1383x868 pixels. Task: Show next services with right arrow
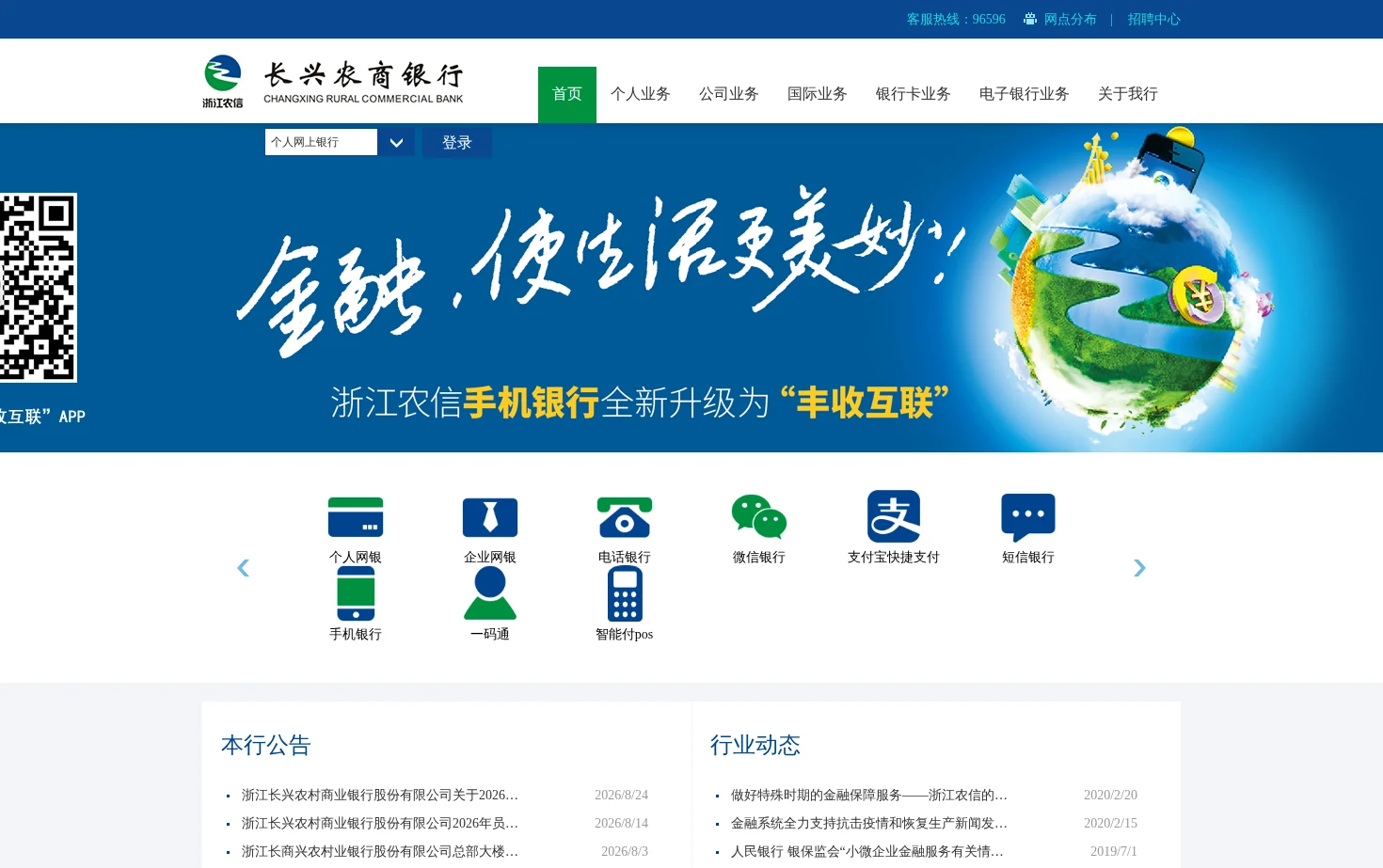tap(1139, 568)
